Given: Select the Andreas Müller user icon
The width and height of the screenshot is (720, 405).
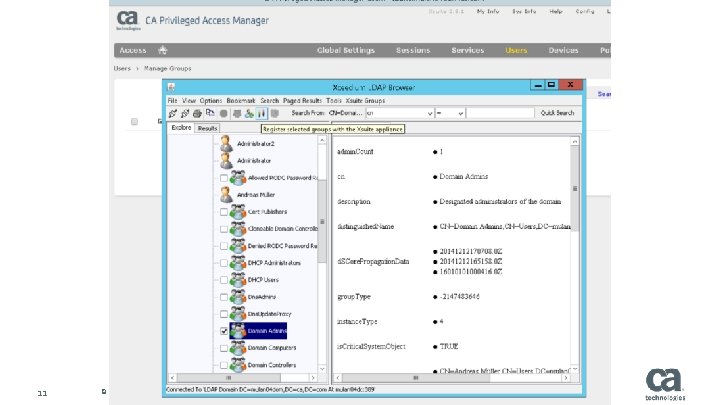Looking at the screenshot, I should 226,195.
